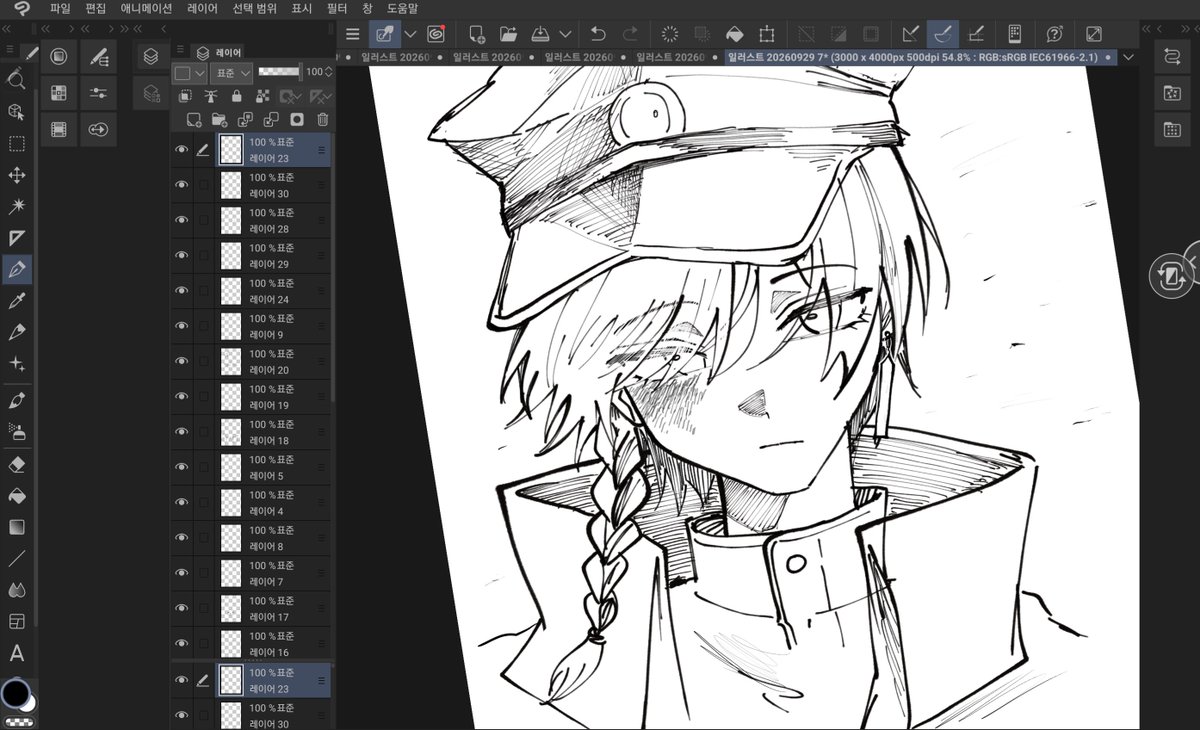Open the 필터 menu
1200x730 pixels.
point(337,8)
